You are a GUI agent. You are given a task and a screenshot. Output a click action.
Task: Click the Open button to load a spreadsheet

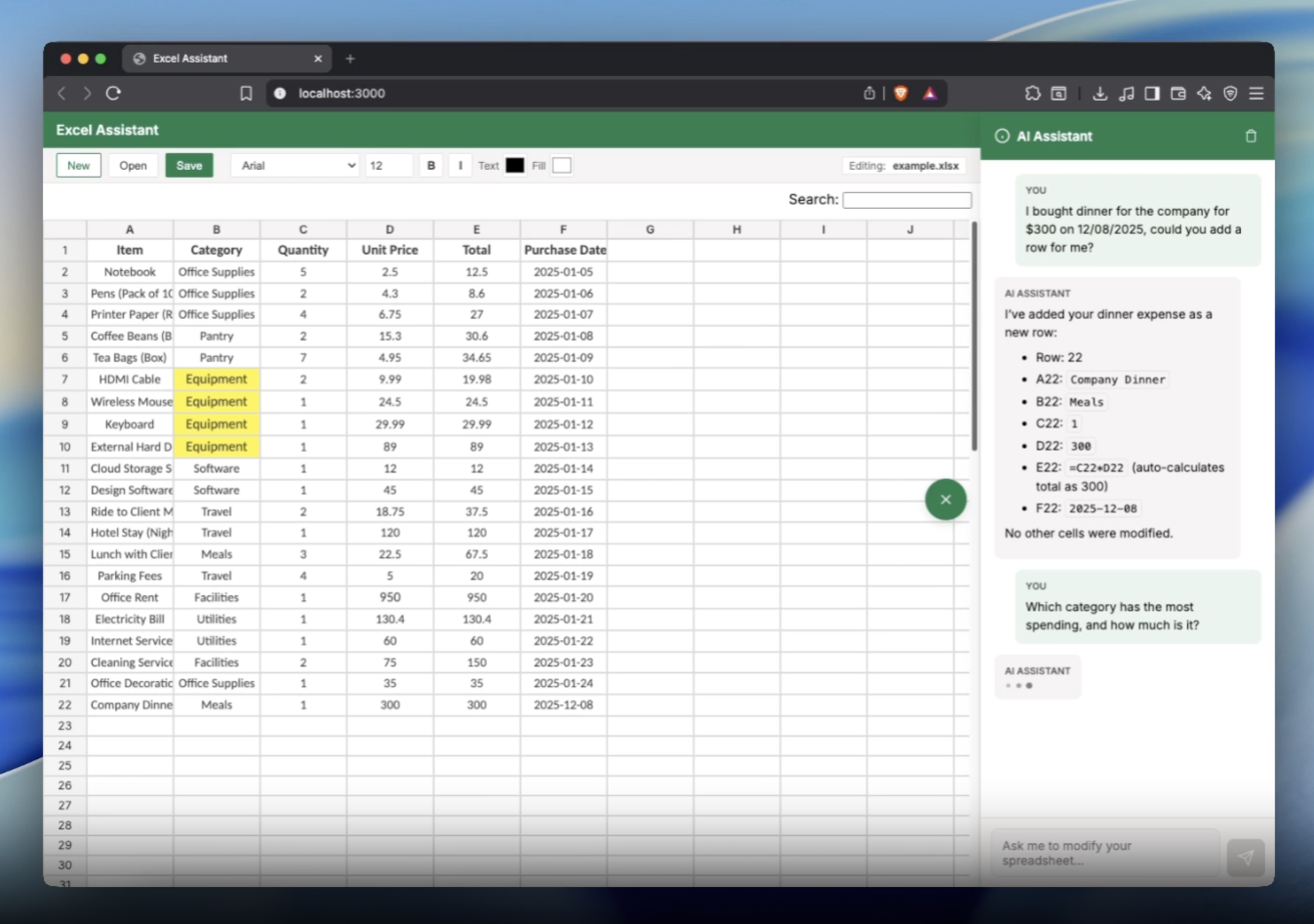[x=133, y=165]
